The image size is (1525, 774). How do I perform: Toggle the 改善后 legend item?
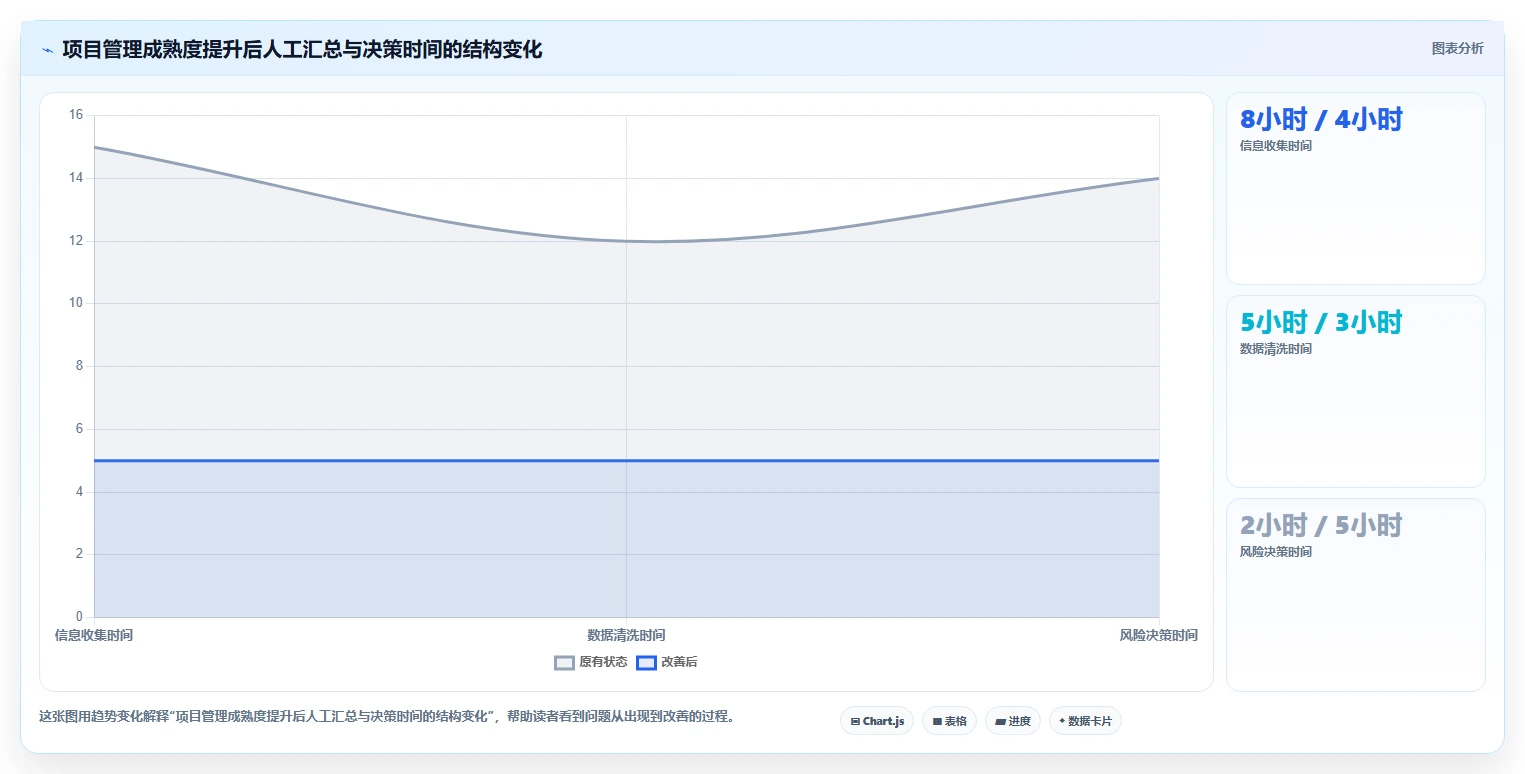[667, 662]
